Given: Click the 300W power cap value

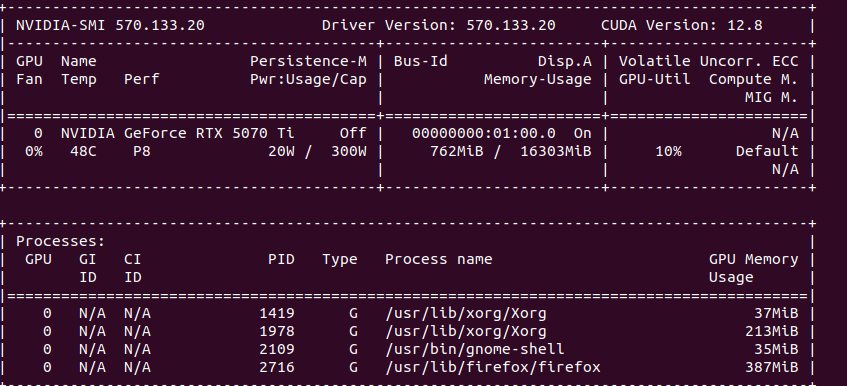Looking at the screenshot, I should [349, 152].
